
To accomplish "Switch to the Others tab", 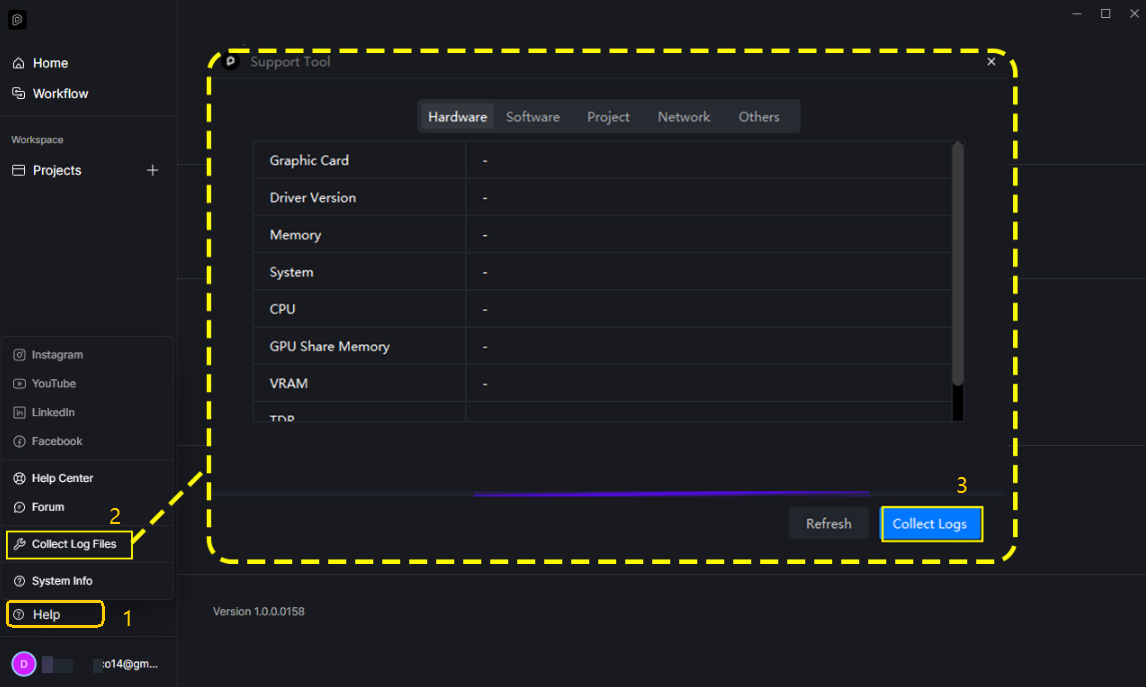I will coord(758,117).
